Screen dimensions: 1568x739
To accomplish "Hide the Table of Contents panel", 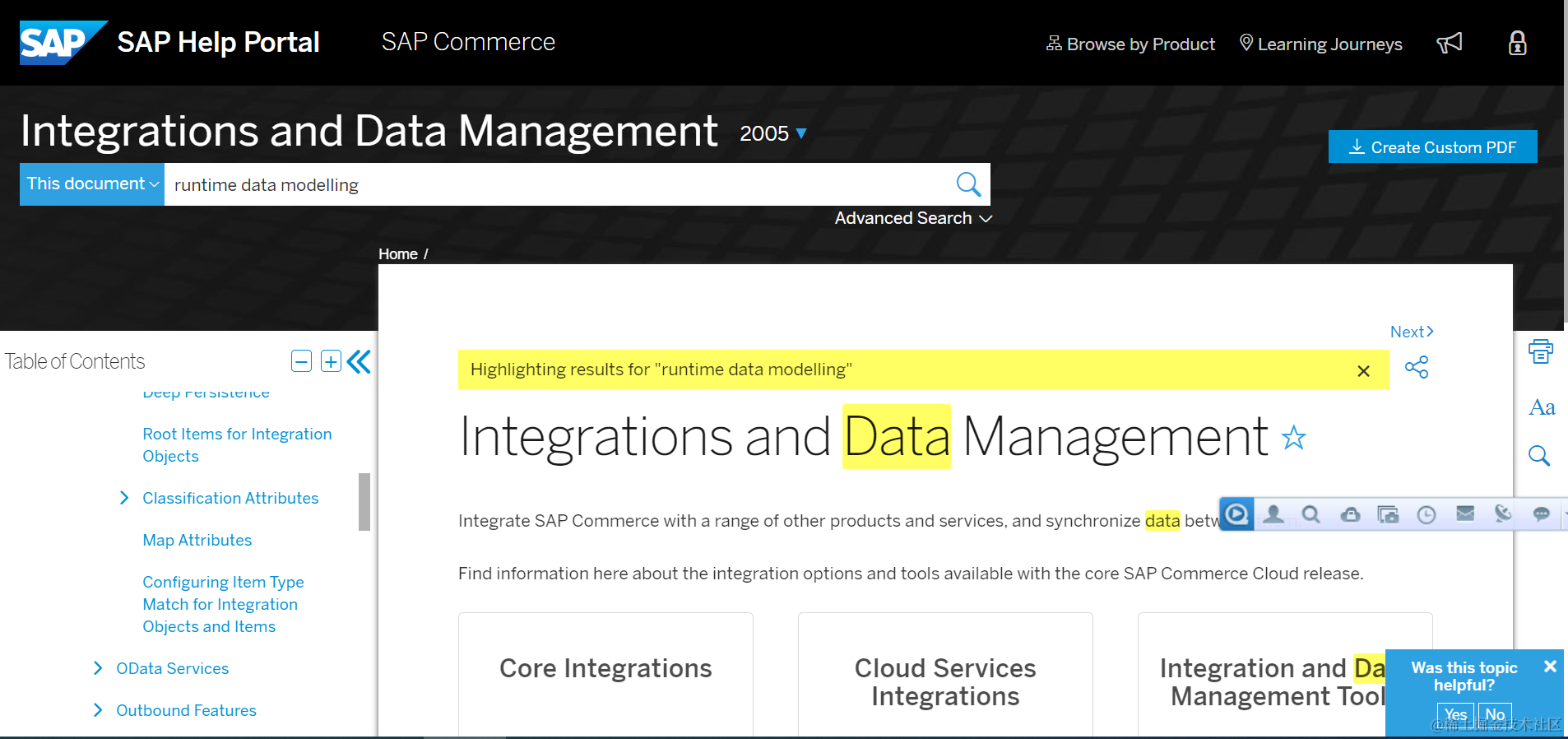I will coord(360,361).
